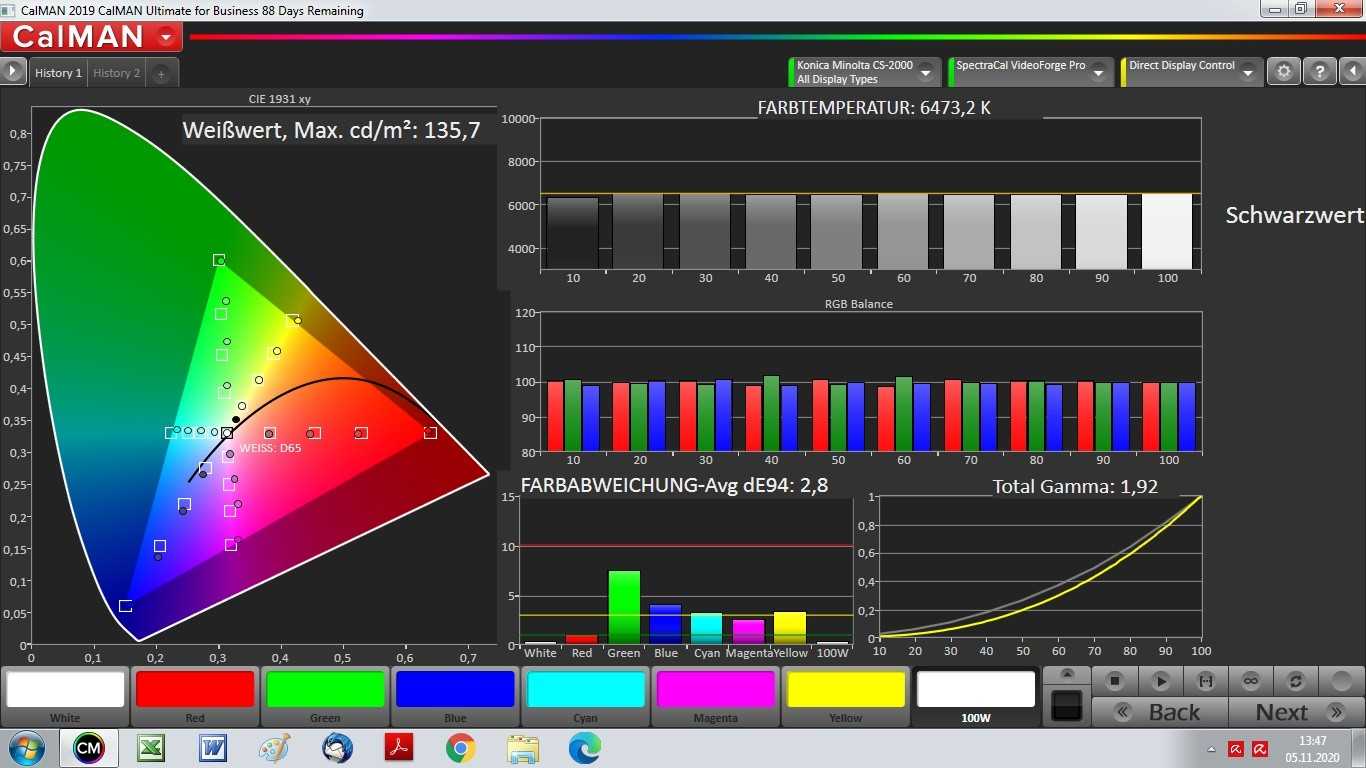Go Back to the previous step
The width and height of the screenshot is (1366, 768).
coord(1158,712)
